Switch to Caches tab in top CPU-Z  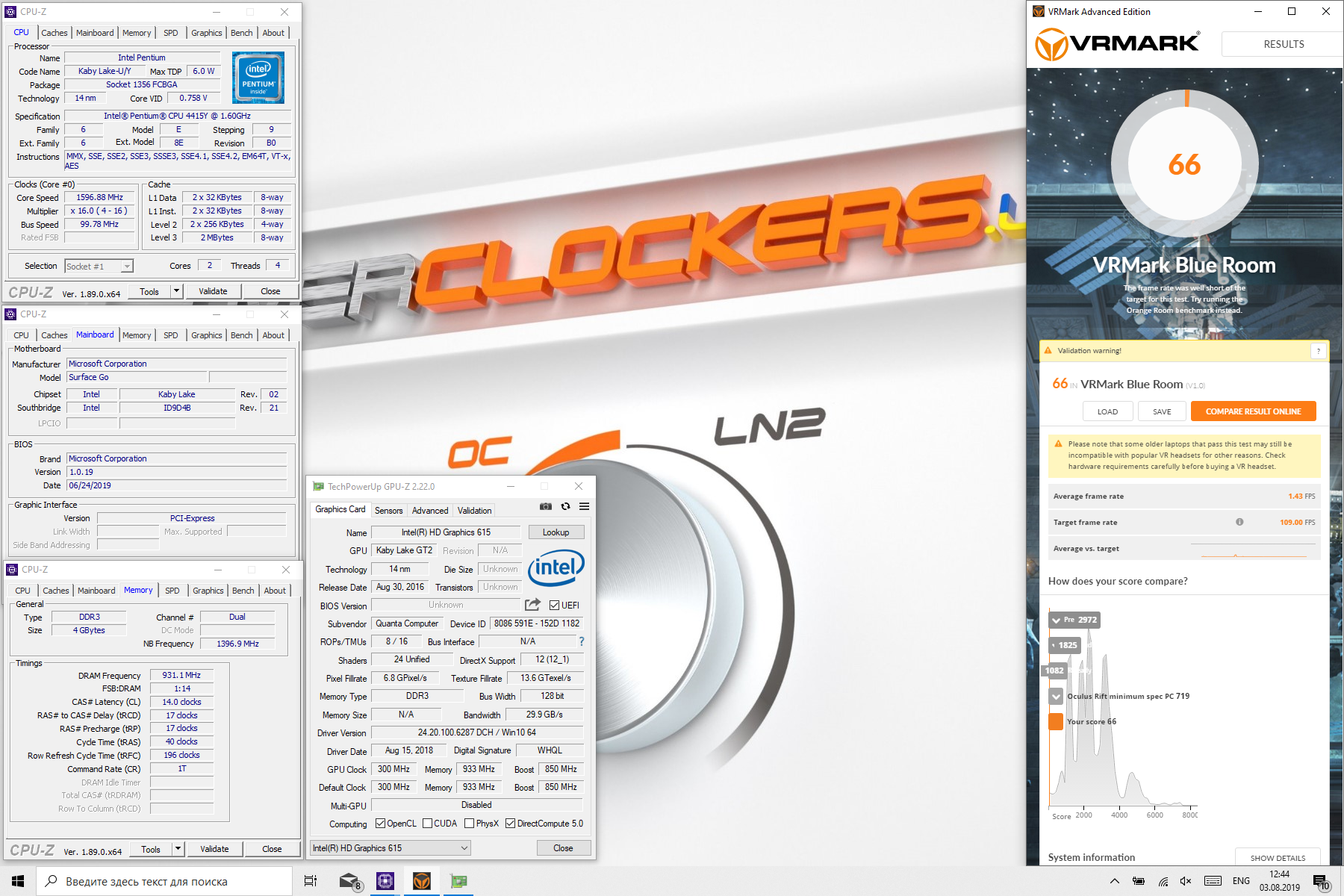[x=55, y=33]
